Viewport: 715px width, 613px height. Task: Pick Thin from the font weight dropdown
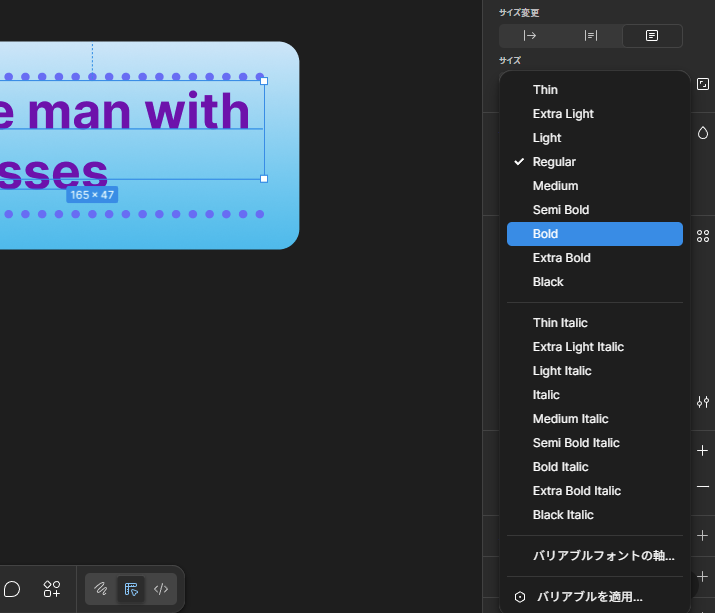point(545,90)
